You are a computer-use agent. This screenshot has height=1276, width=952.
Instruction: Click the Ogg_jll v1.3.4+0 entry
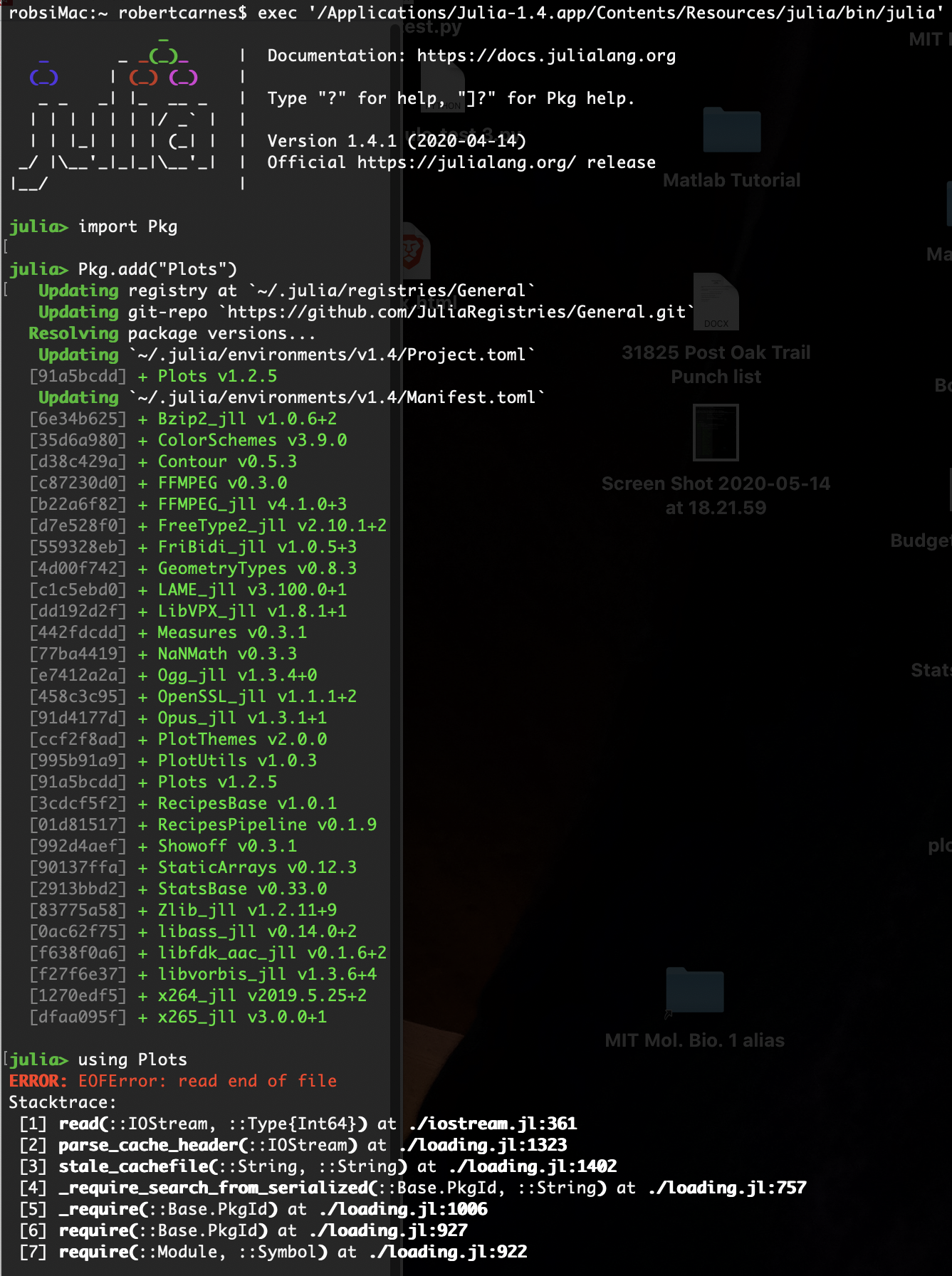[x=237, y=675]
